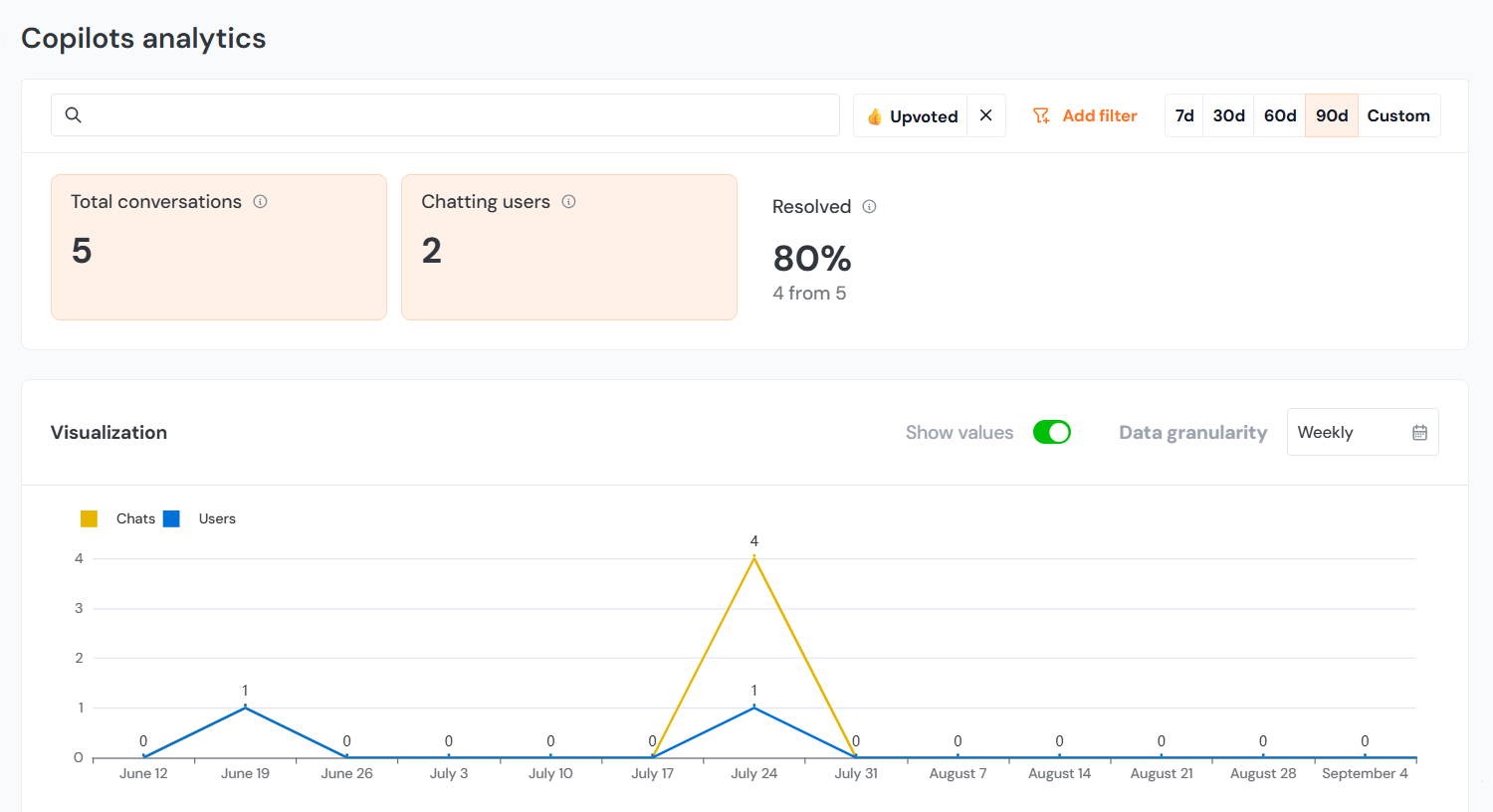
Task: Click the search magnifier icon
Action: coord(74,115)
